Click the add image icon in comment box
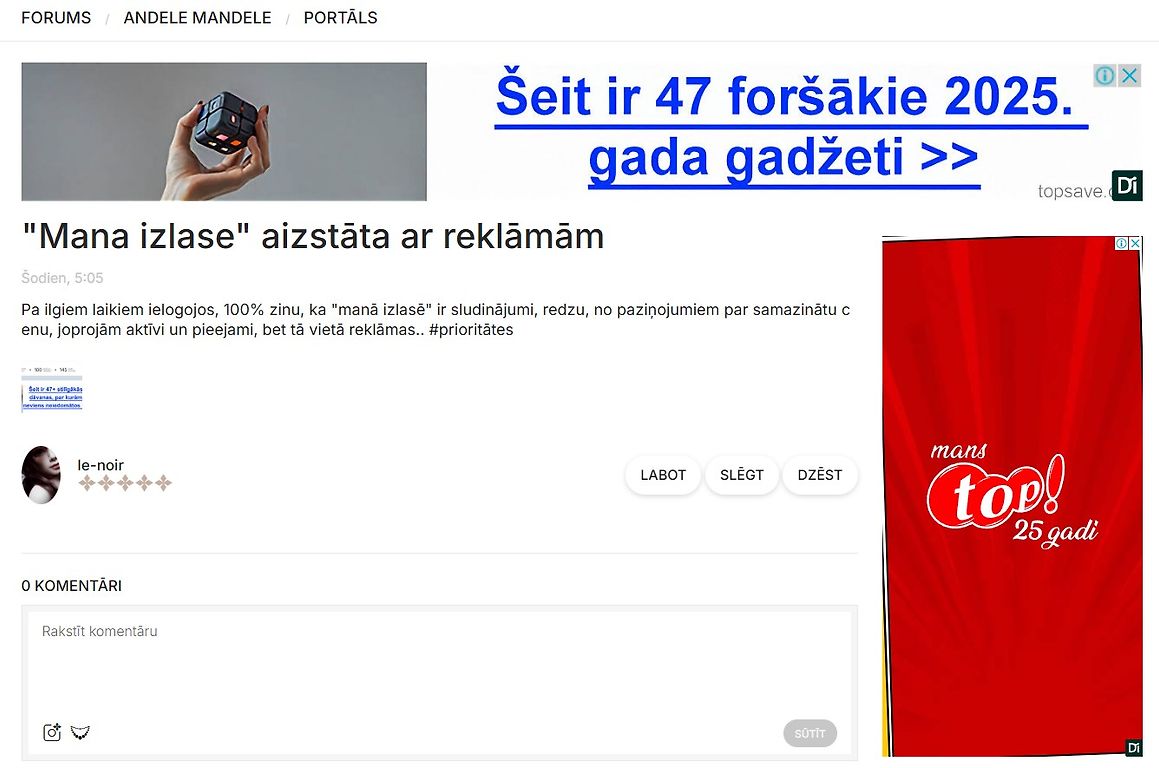 pyautogui.click(x=52, y=732)
